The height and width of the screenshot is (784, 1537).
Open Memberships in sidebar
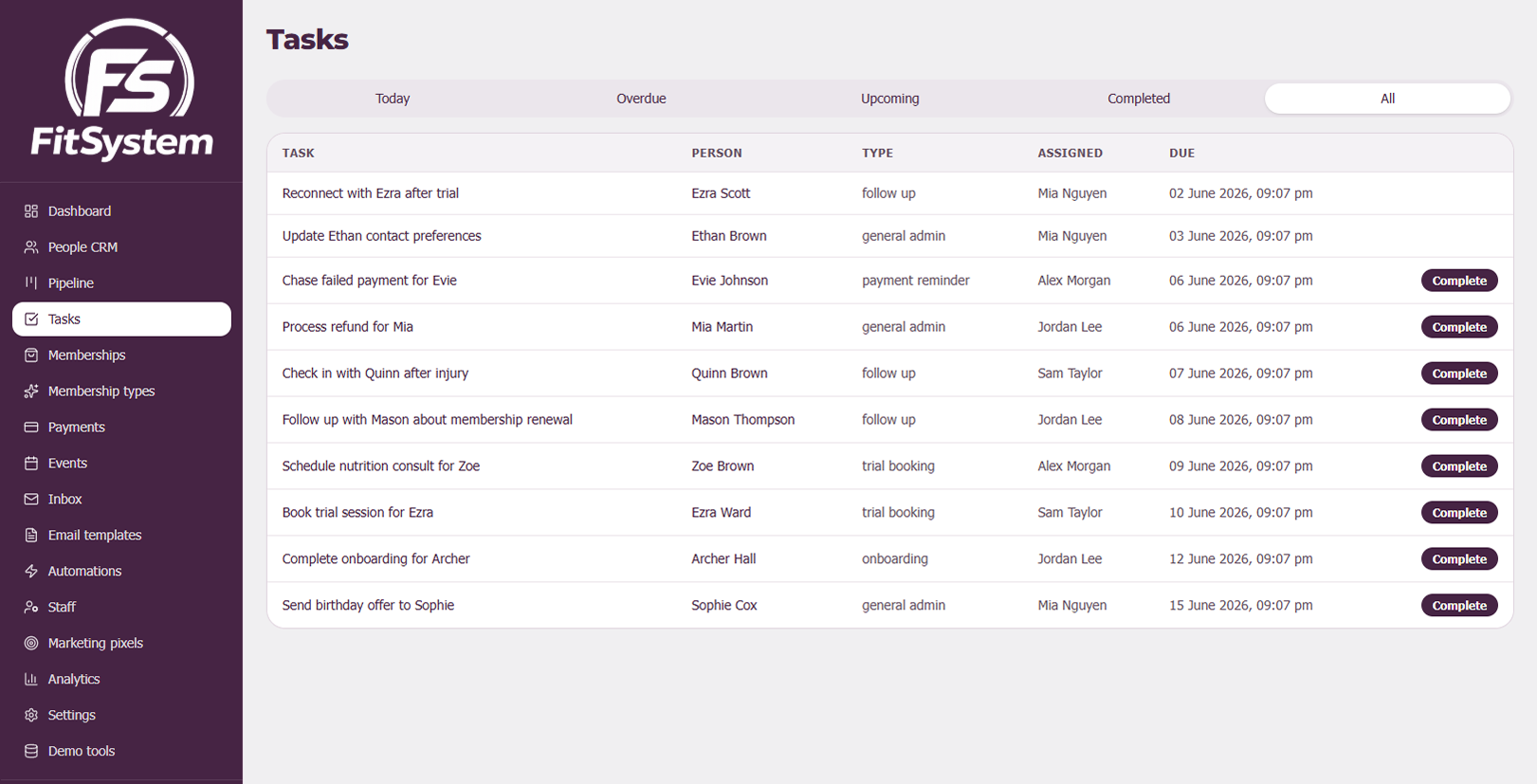point(121,356)
